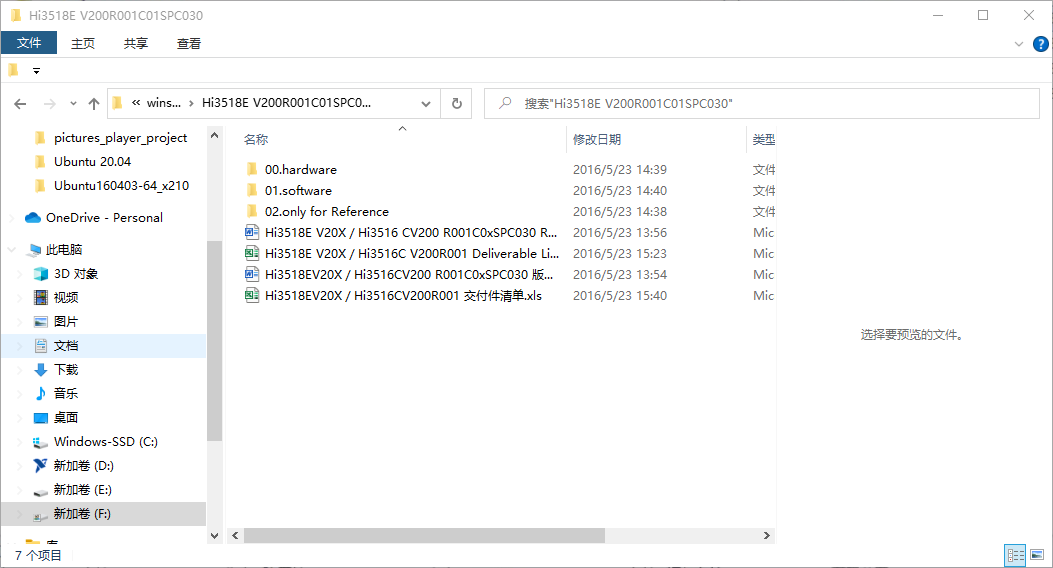This screenshot has width=1053, height=568.
Task: Click the Help question mark icon
Action: coord(1040,44)
